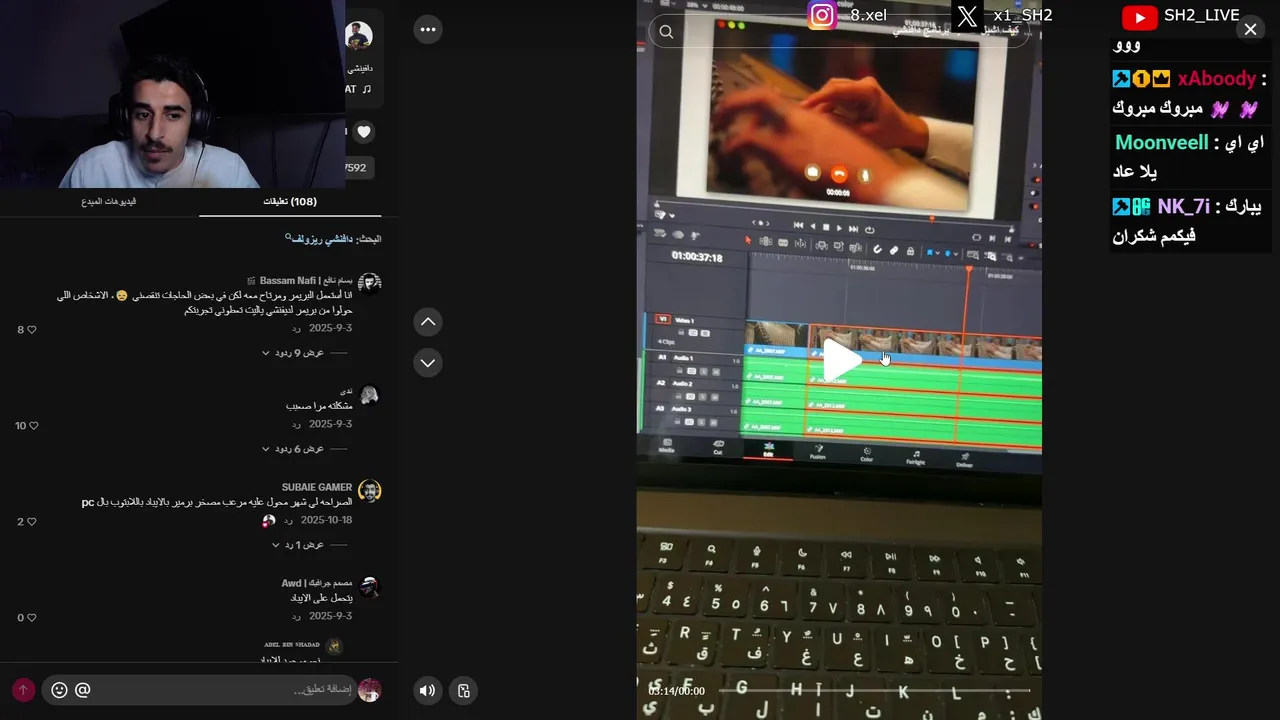
Task: Play the video with the large play button
Action: [841, 361]
